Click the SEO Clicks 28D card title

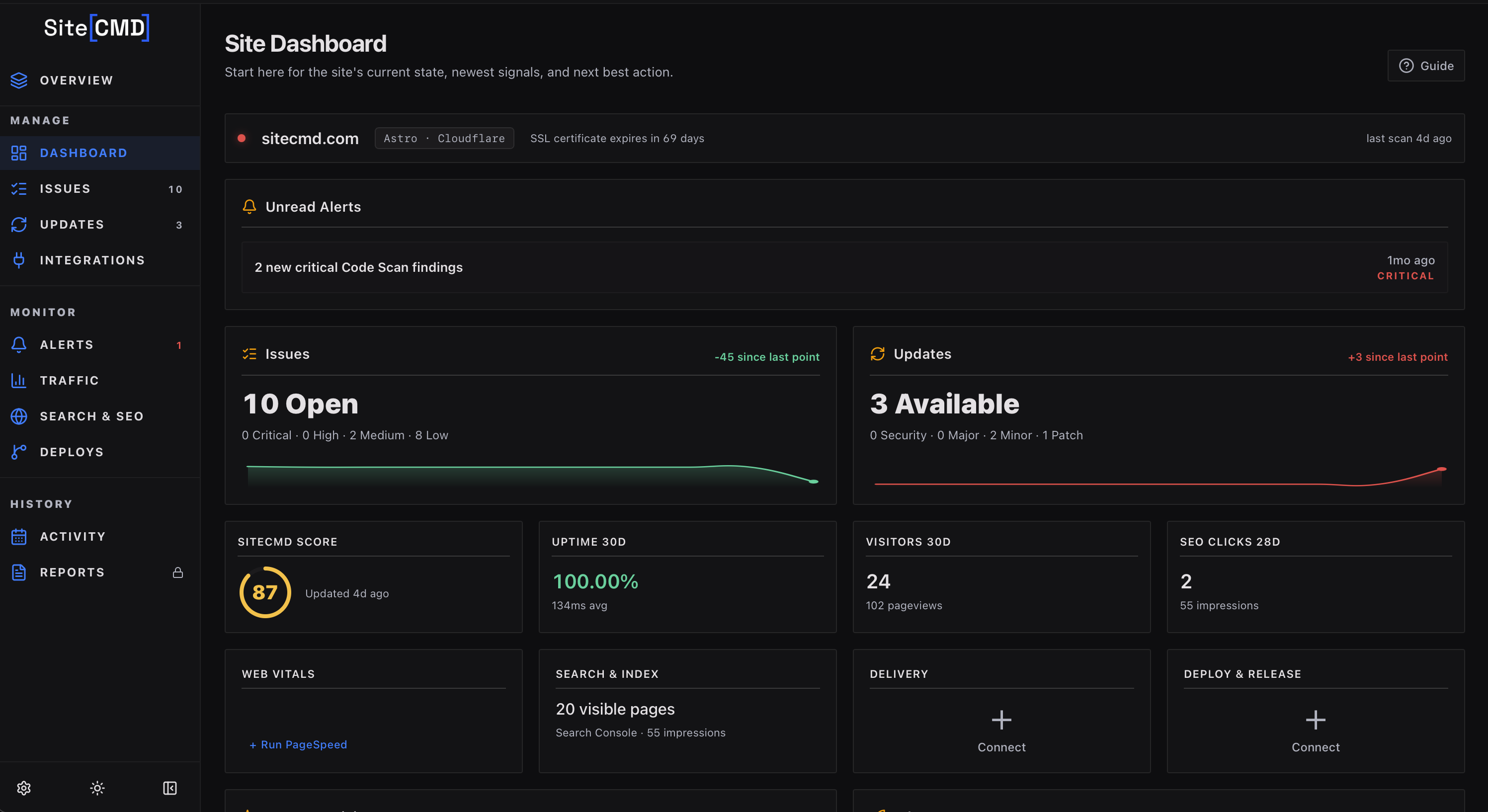[1230, 542]
